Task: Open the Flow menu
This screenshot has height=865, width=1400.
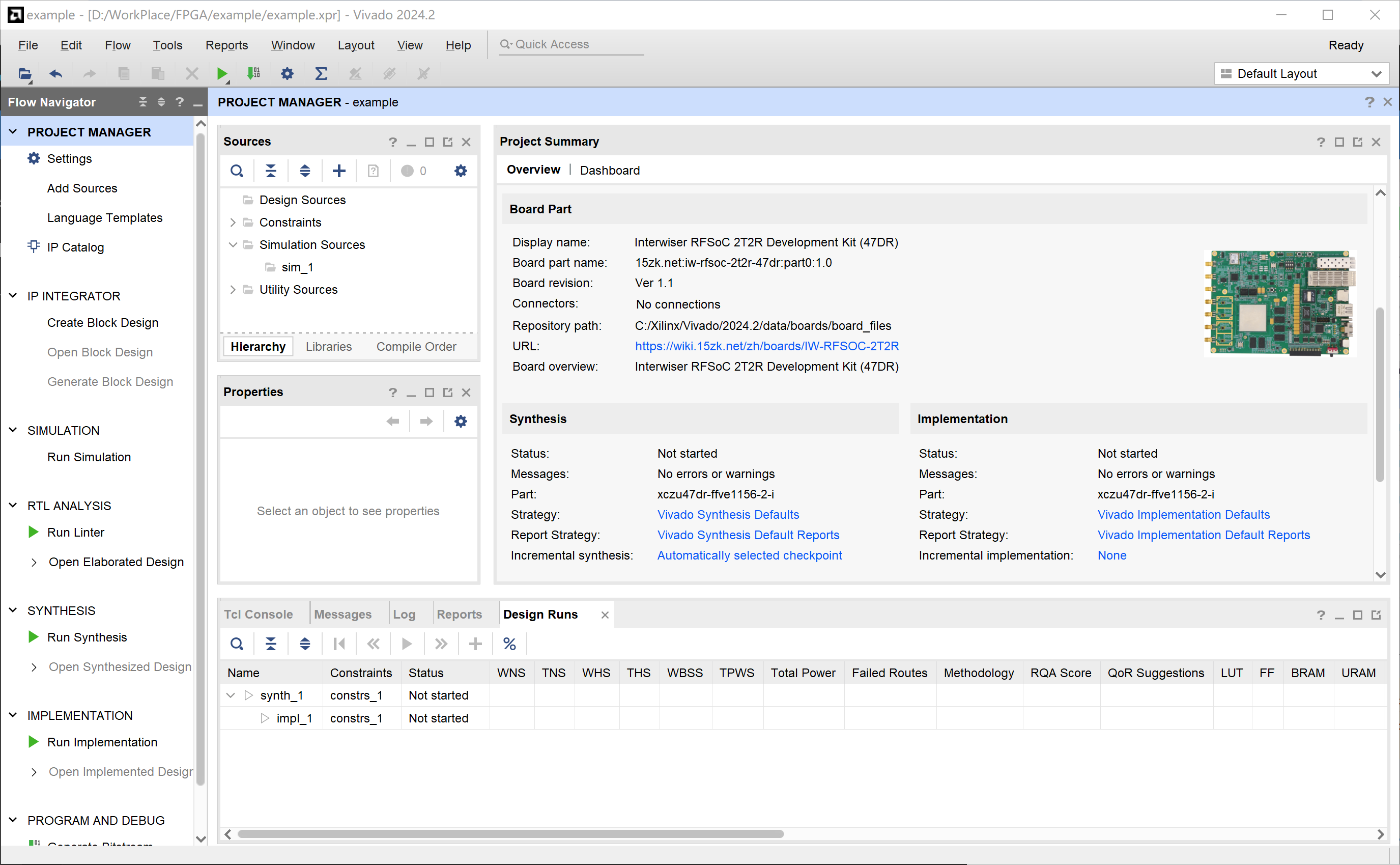Action: pyautogui.click(x=117, y=45)
